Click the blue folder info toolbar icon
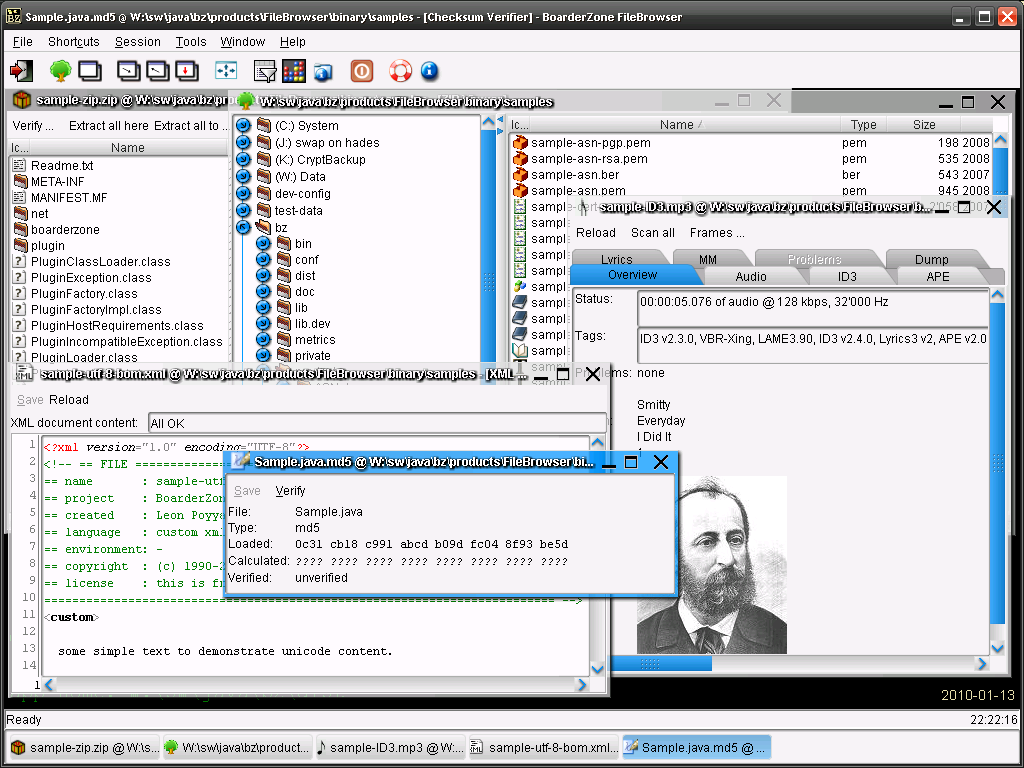 point(323,71)
